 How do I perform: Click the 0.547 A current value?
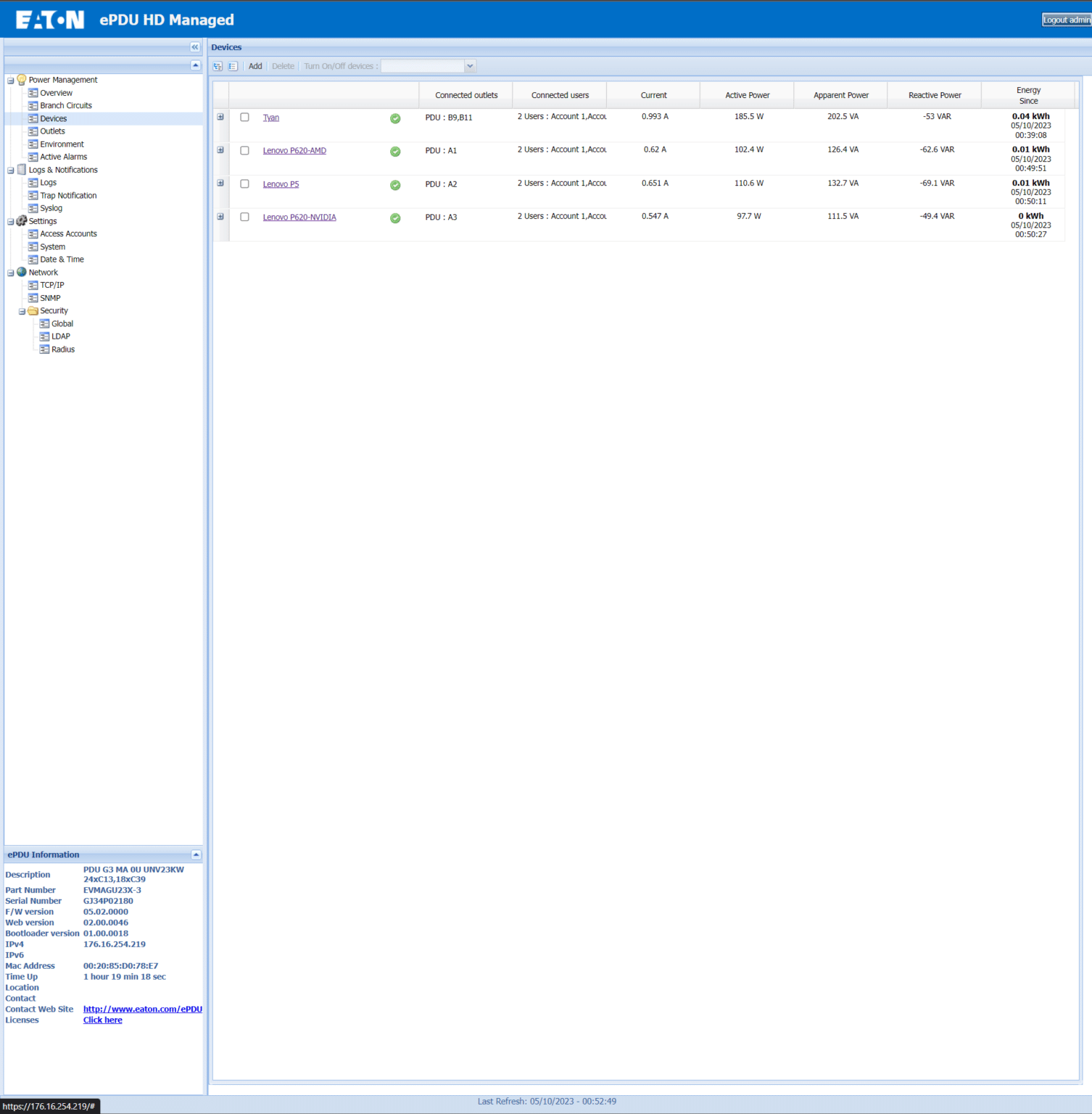pos(655,216)
